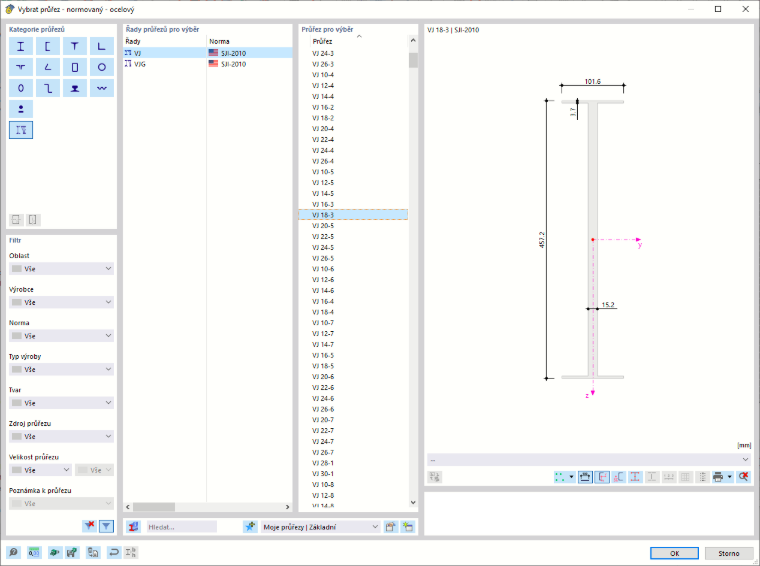
Task: Cancel with the Storno button
Action: click(728, 553)
